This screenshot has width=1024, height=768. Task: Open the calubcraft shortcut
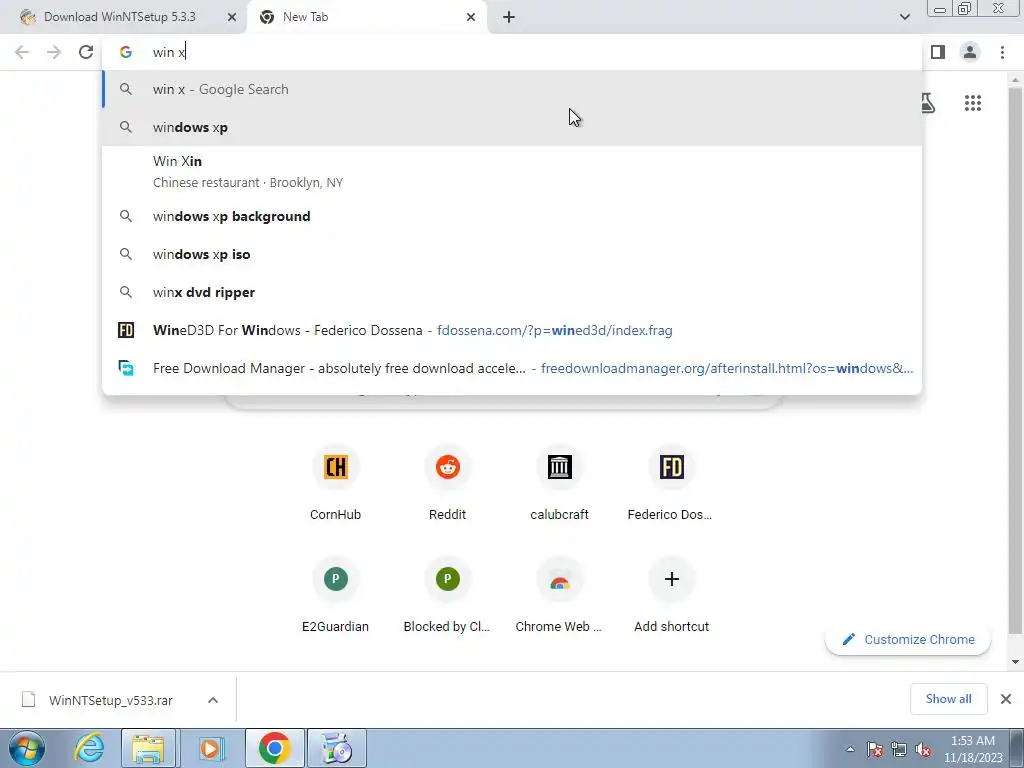560,482
